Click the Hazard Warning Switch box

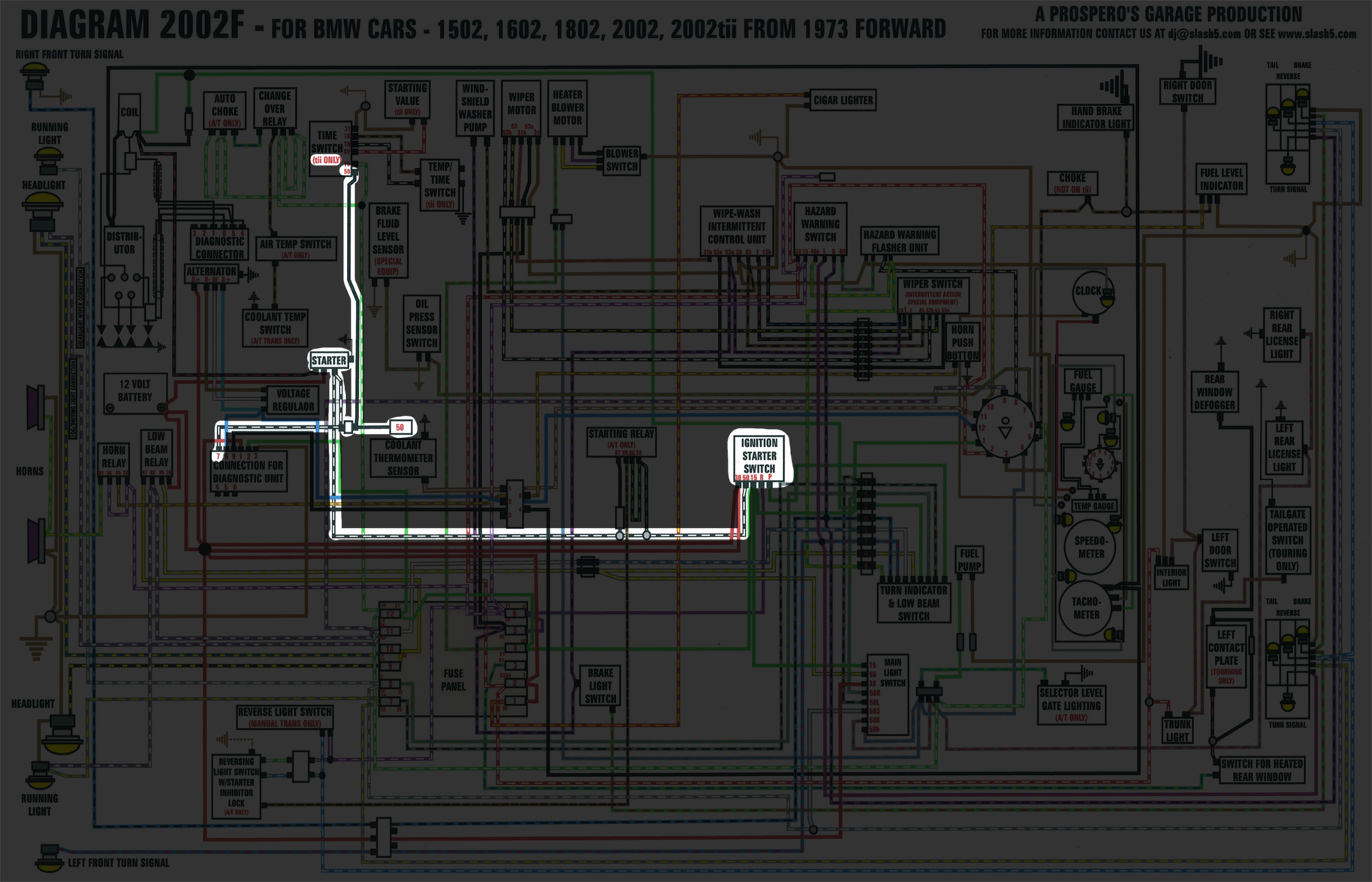(x=820, y=225)
